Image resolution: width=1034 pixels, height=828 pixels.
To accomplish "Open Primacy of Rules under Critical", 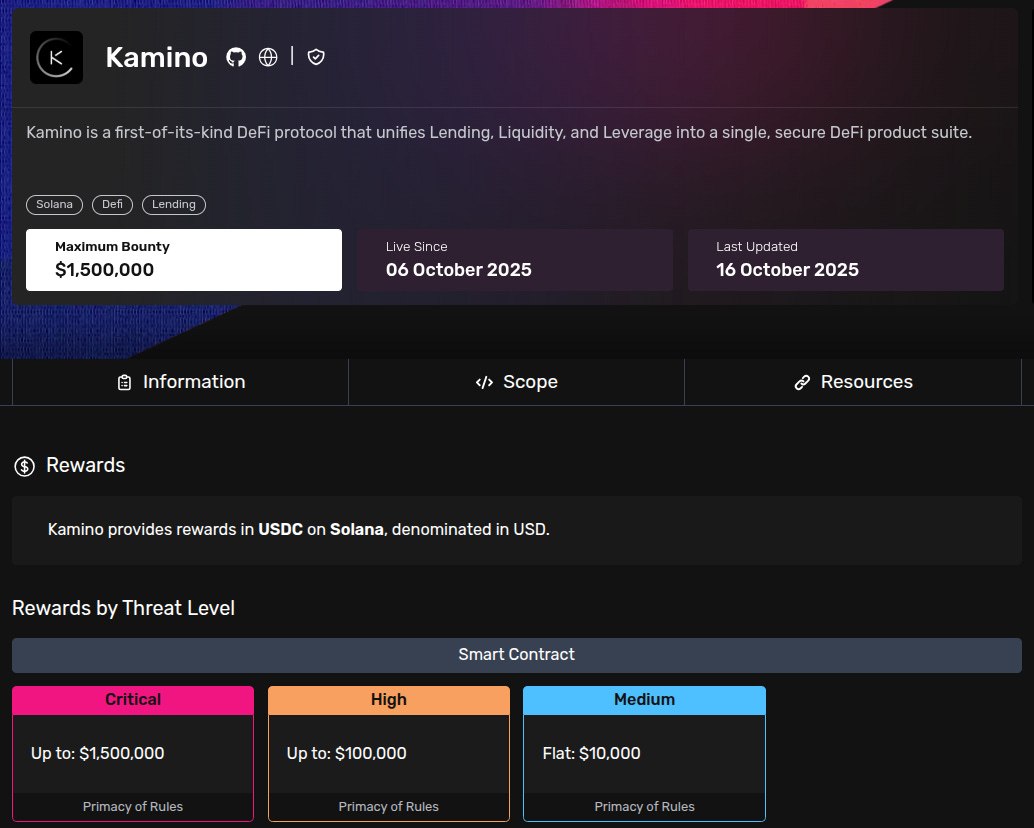I will tap(133, 806).
